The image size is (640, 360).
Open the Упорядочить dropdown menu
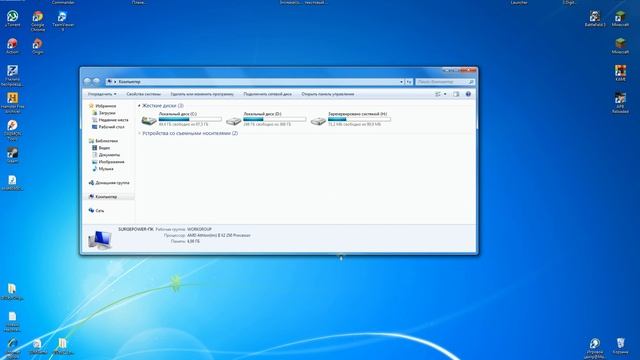(x=102, y=94)
